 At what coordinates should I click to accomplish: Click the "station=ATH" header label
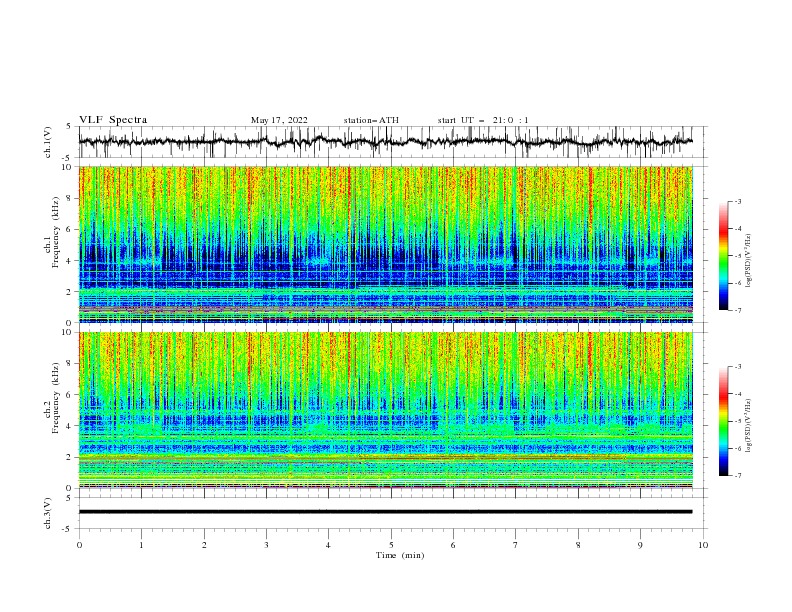click(371, 120)
